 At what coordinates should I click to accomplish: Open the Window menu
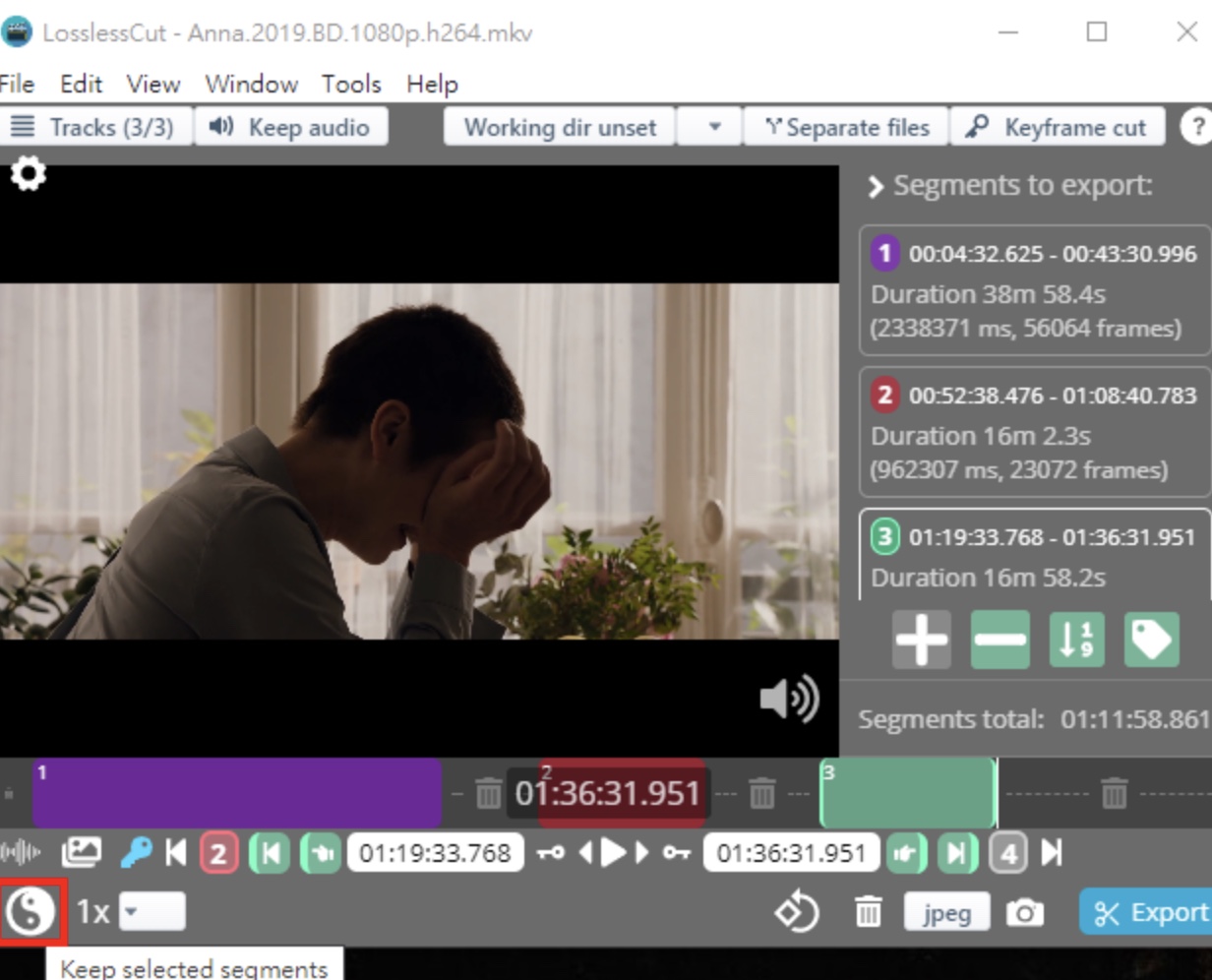[252, 84]
